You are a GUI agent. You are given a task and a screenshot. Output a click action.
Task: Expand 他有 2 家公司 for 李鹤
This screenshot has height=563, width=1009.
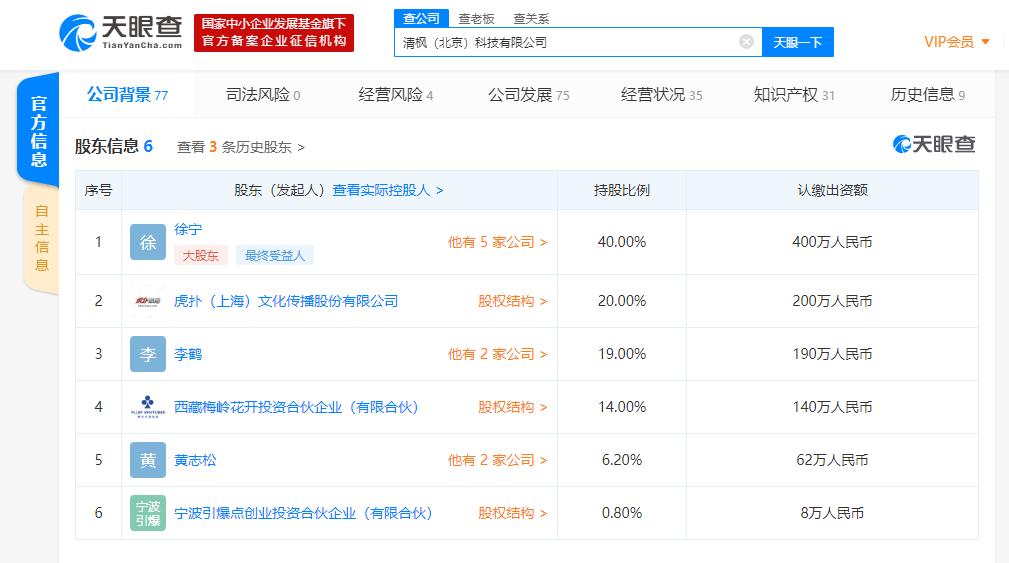click(x=497, y=355)
